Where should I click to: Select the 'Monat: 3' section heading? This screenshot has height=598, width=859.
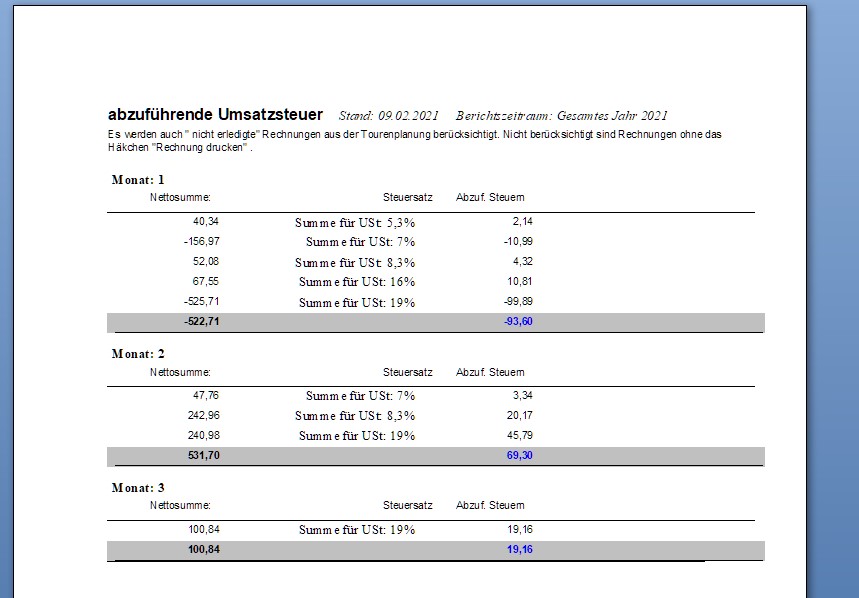click(138, 488)
